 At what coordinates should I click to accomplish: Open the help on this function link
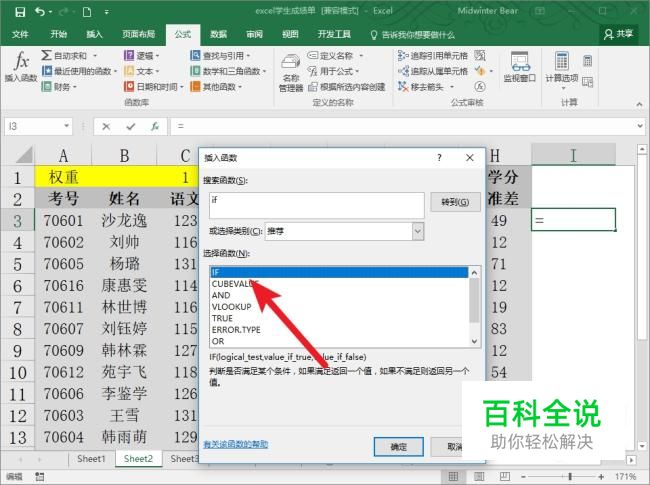(x=235, y=444)
